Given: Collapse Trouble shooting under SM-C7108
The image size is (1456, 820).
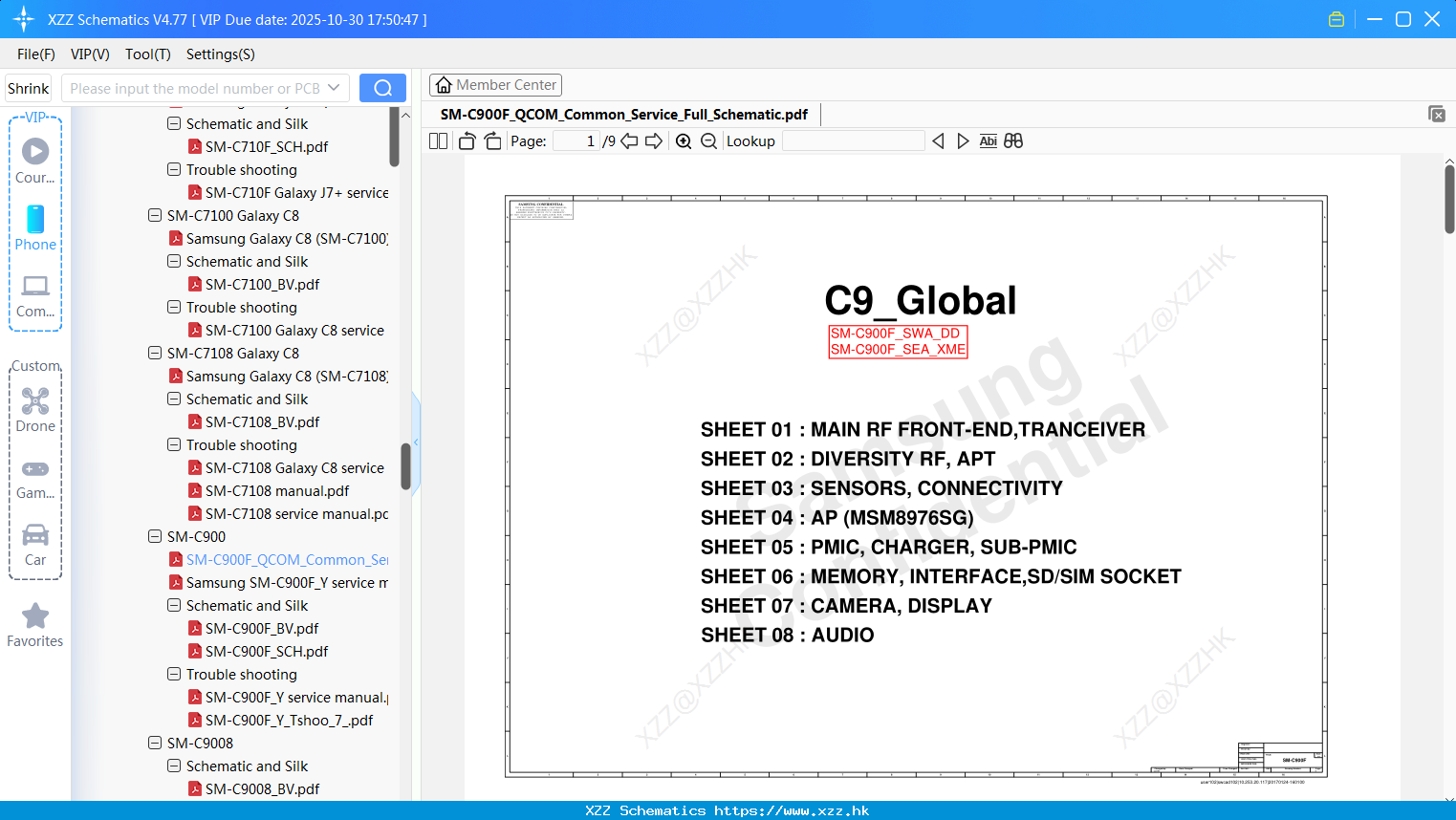Looking at the screenshot, I should pyautogui.click(x=174, y=444).
